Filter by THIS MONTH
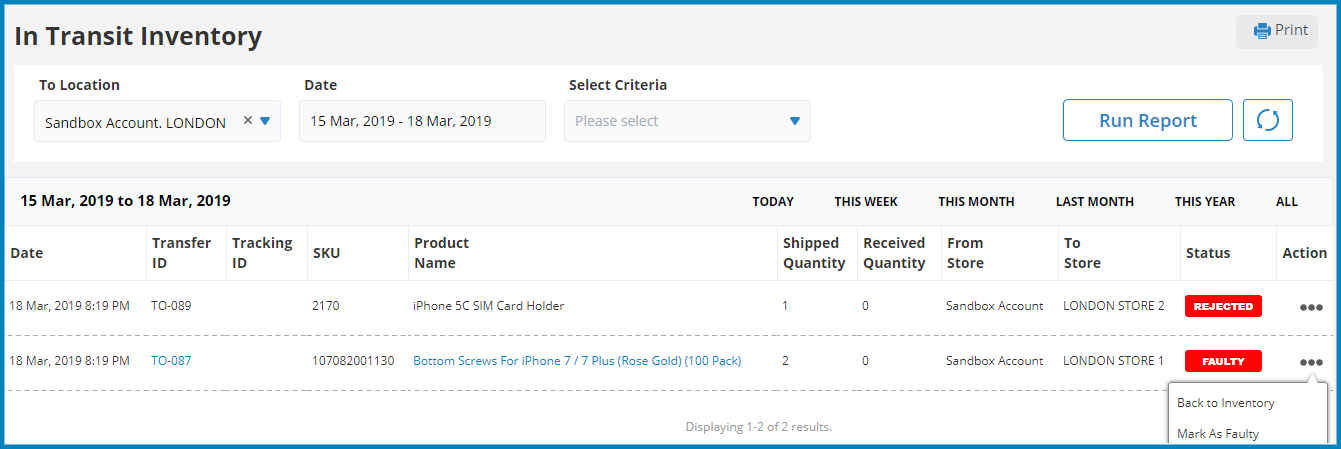The image size is (1341, 449). click(976, 201)
